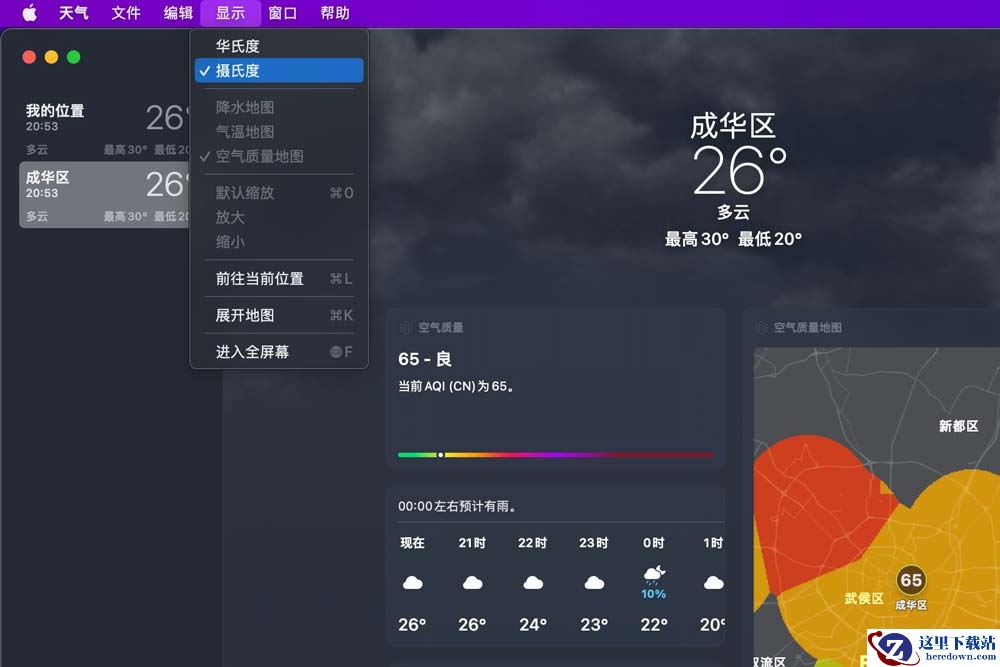Open the Apple menu
This screenshot has height=667, width=1000.
(x=29, y=13)
